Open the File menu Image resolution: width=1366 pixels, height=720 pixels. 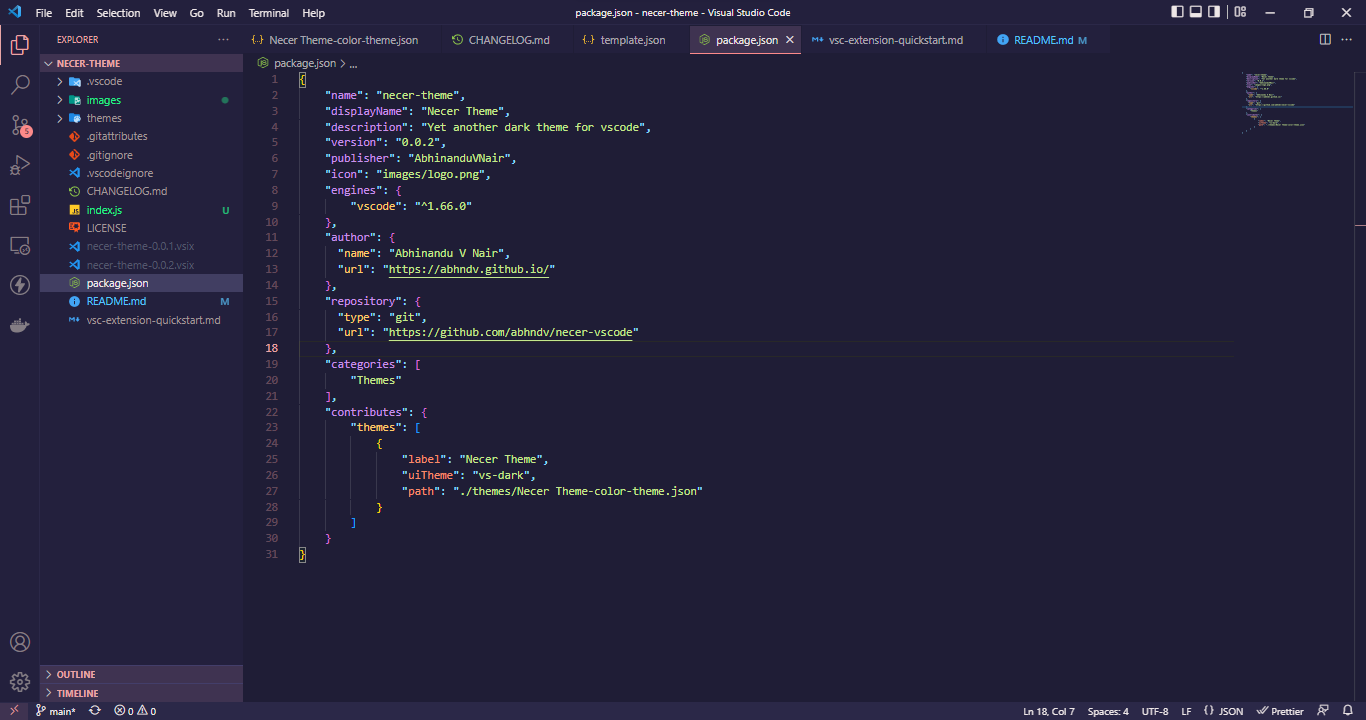point(44,13)
